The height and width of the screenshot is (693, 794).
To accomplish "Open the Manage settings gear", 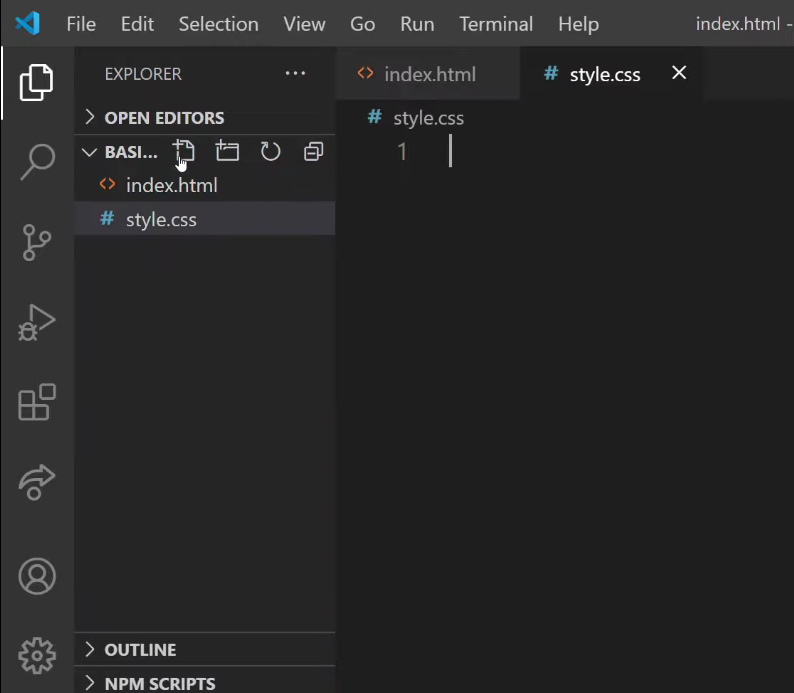I will [x=37, y=655].
